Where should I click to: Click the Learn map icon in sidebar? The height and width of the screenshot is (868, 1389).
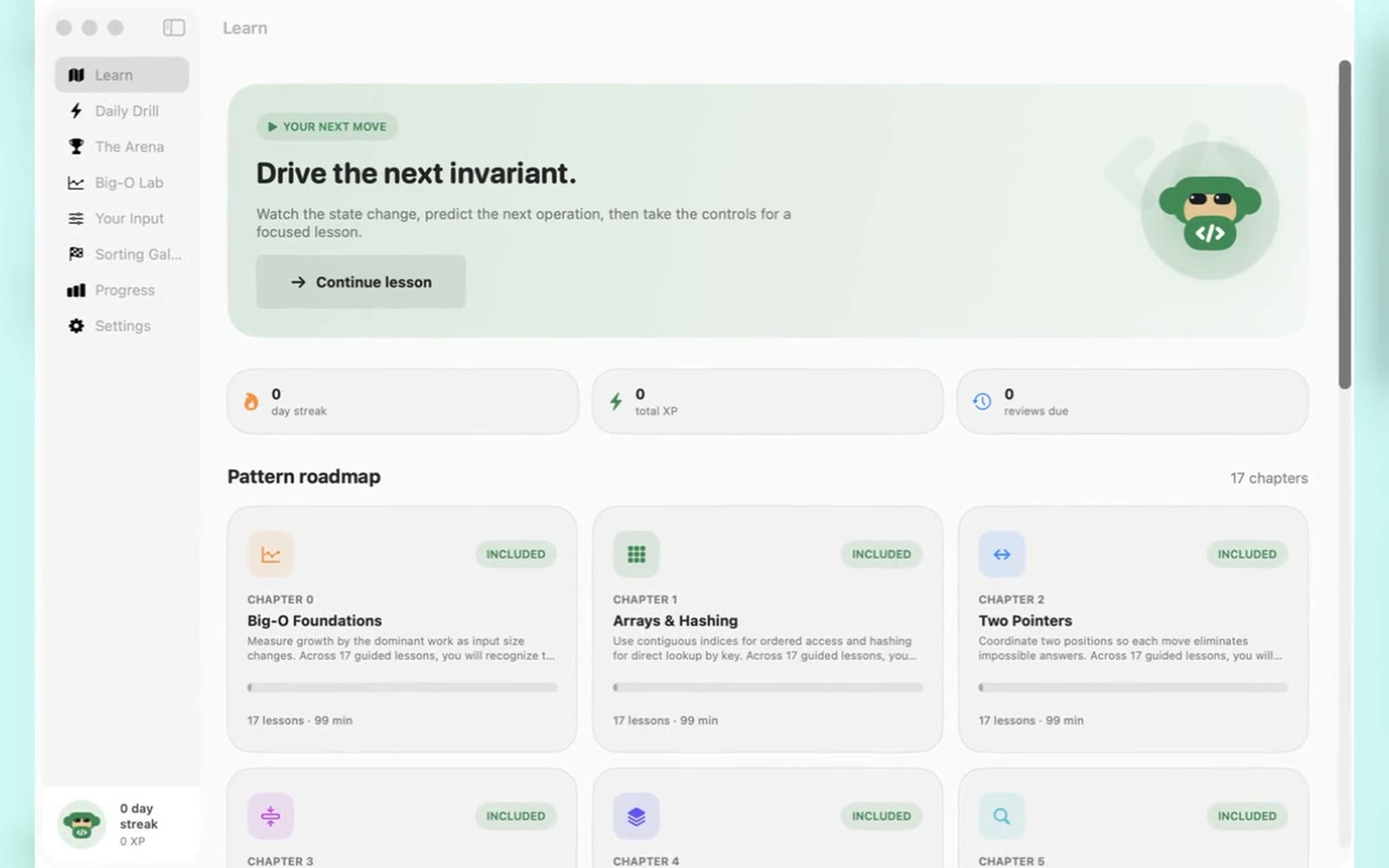pyautogui.click(x=76, y=75)
